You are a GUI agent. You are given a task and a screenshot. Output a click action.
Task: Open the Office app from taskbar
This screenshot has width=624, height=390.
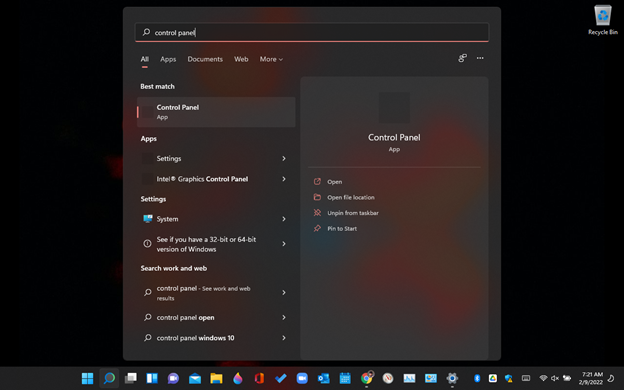coord(259,378)
